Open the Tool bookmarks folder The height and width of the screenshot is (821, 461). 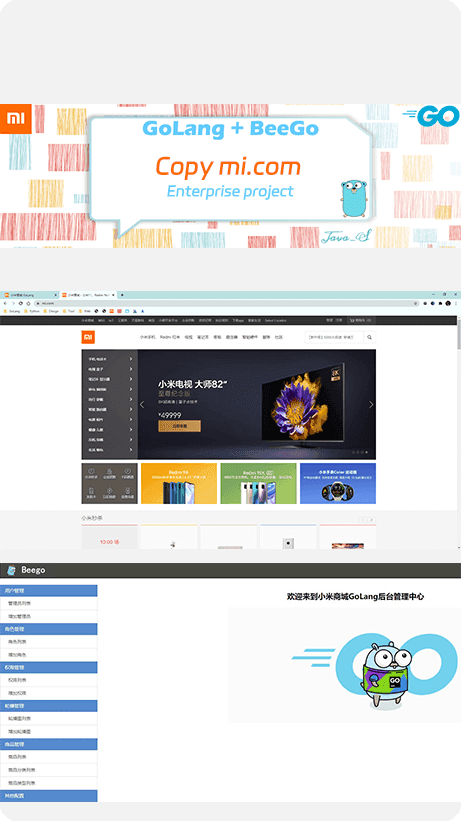tap(69, 311)
